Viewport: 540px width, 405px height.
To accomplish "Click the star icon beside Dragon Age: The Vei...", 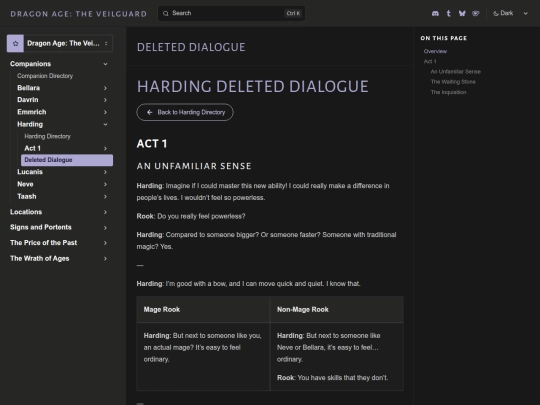I will (15, 43).
